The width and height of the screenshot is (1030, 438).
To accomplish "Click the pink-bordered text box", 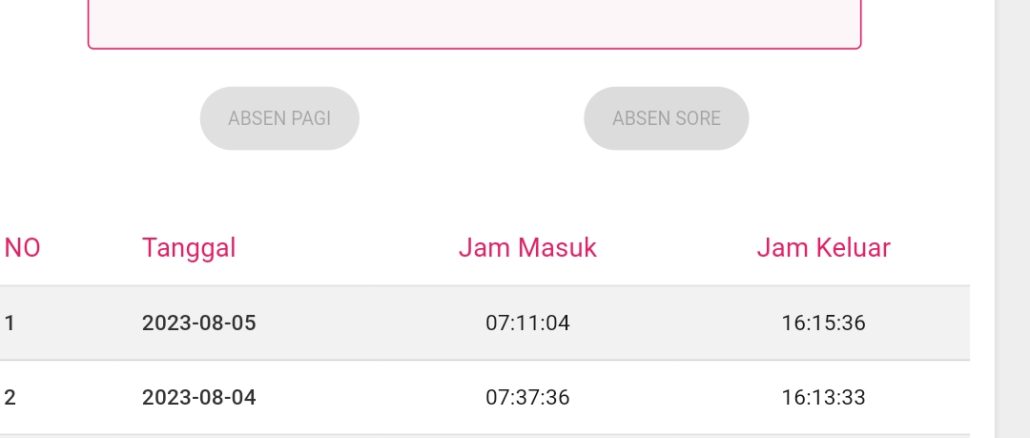I will click(474, 22).
